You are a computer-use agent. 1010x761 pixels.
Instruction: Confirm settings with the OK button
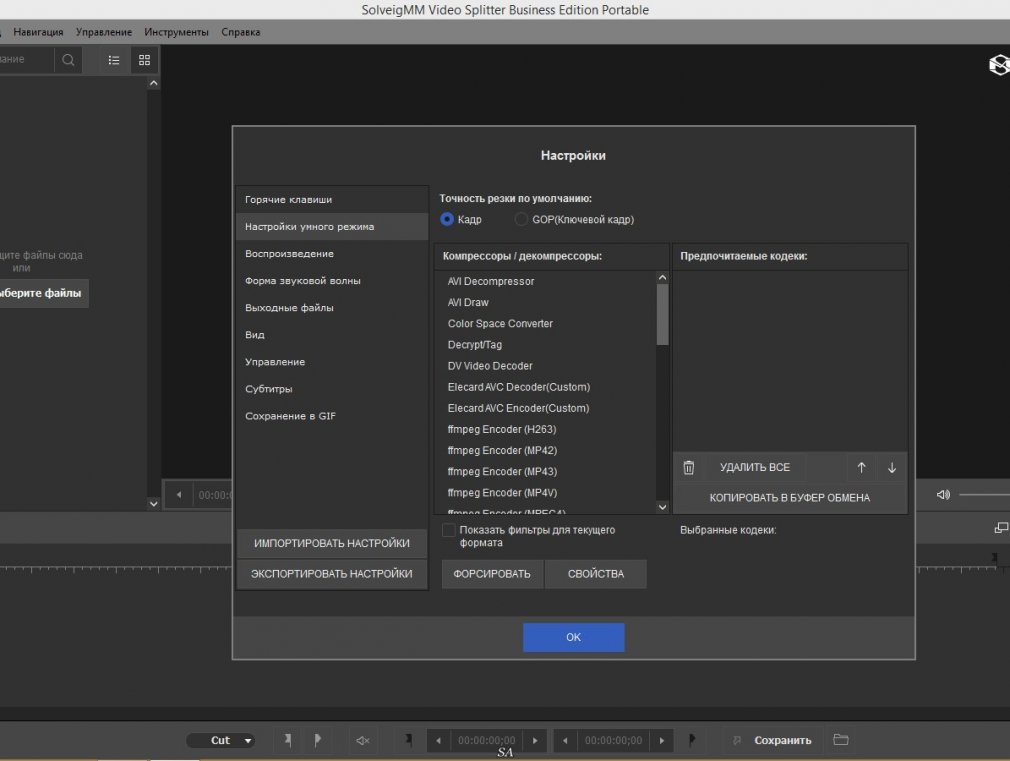click(x=573, y=637)
